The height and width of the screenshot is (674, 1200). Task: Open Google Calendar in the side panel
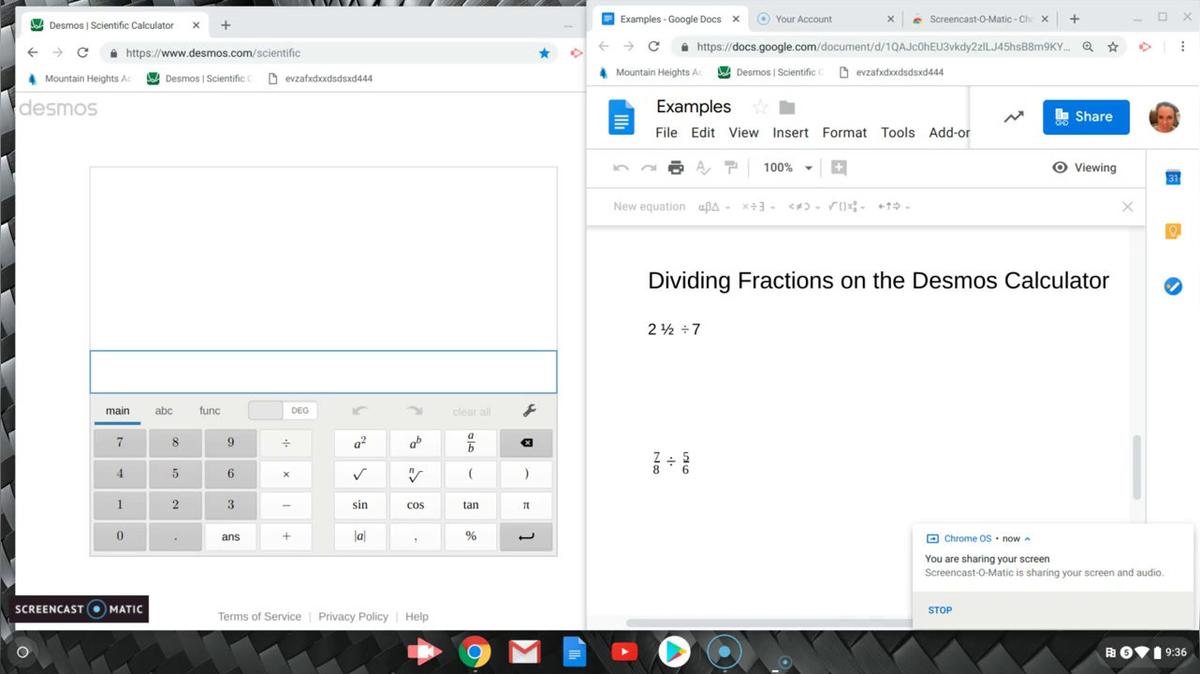[x=1173, y=177]
